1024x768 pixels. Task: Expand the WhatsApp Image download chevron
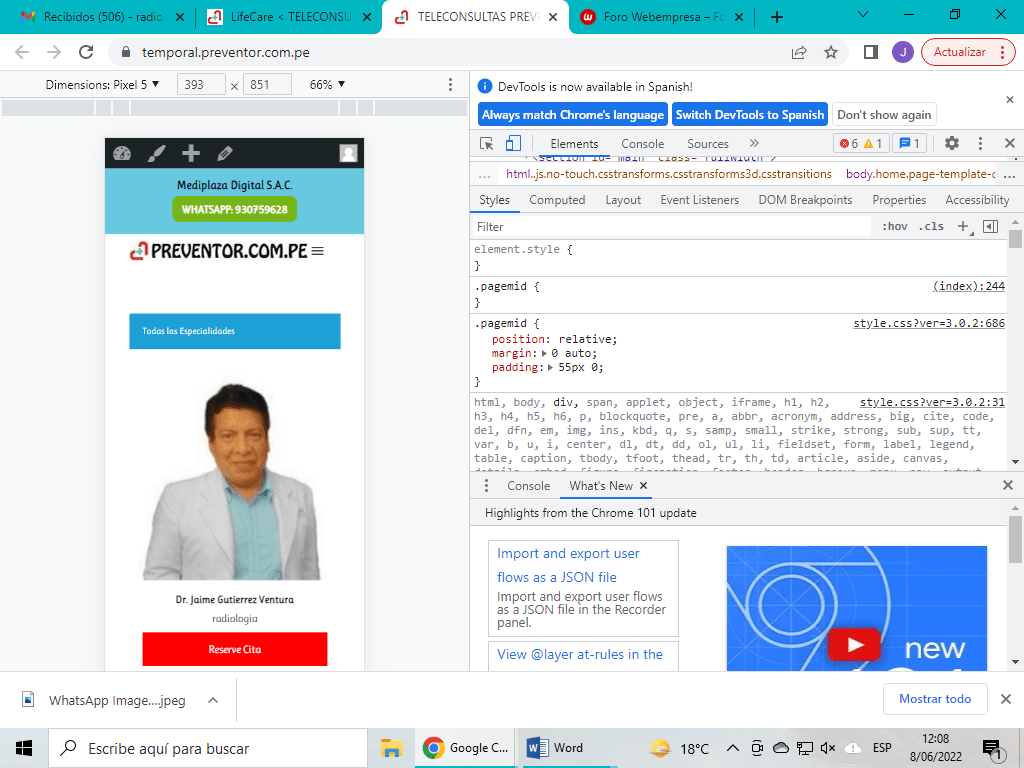point(213,700)
